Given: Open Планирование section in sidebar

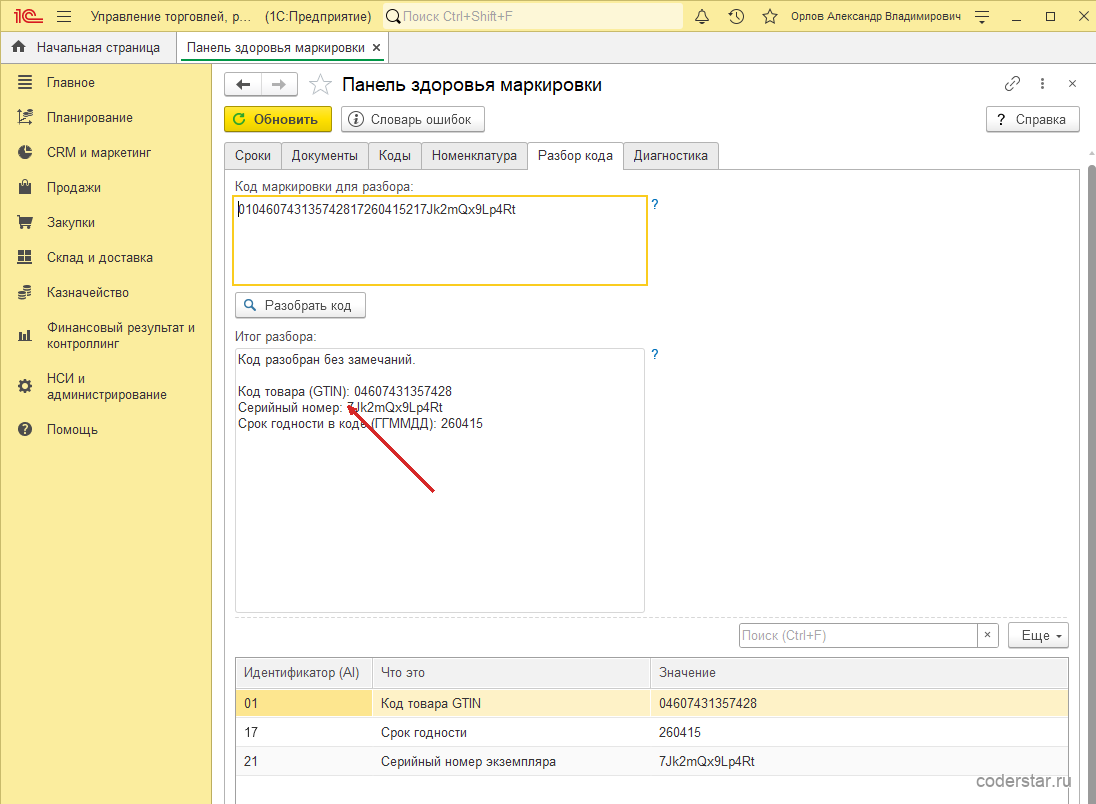Looking at the screenshot, I should coord(105,117).
